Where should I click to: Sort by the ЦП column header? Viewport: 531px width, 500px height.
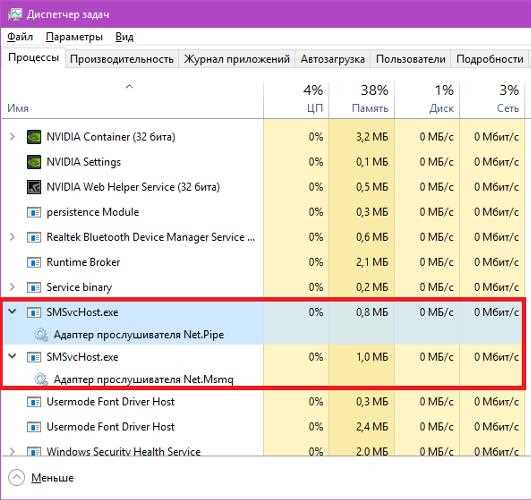296,99
